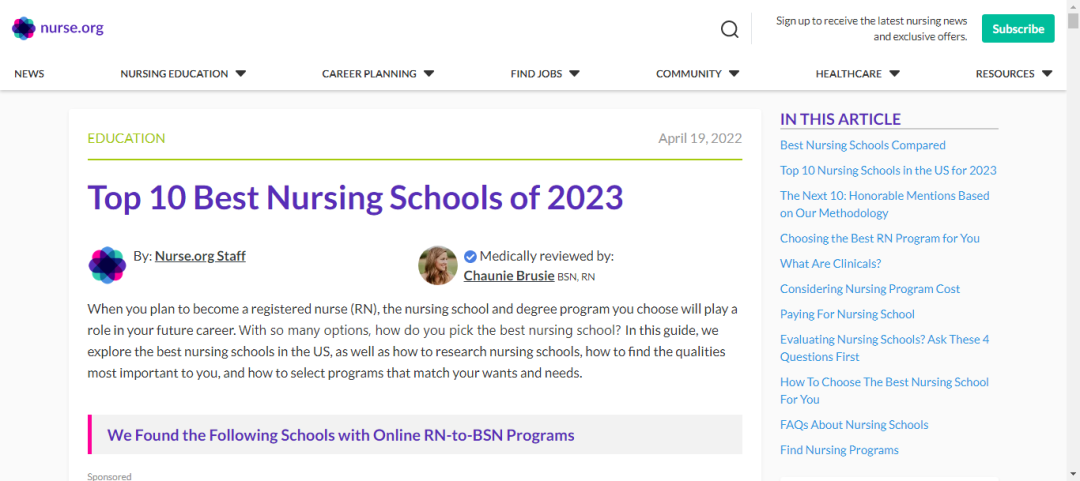
Task: Go to What Are Clinicals? section link
Action: (831, 263)
